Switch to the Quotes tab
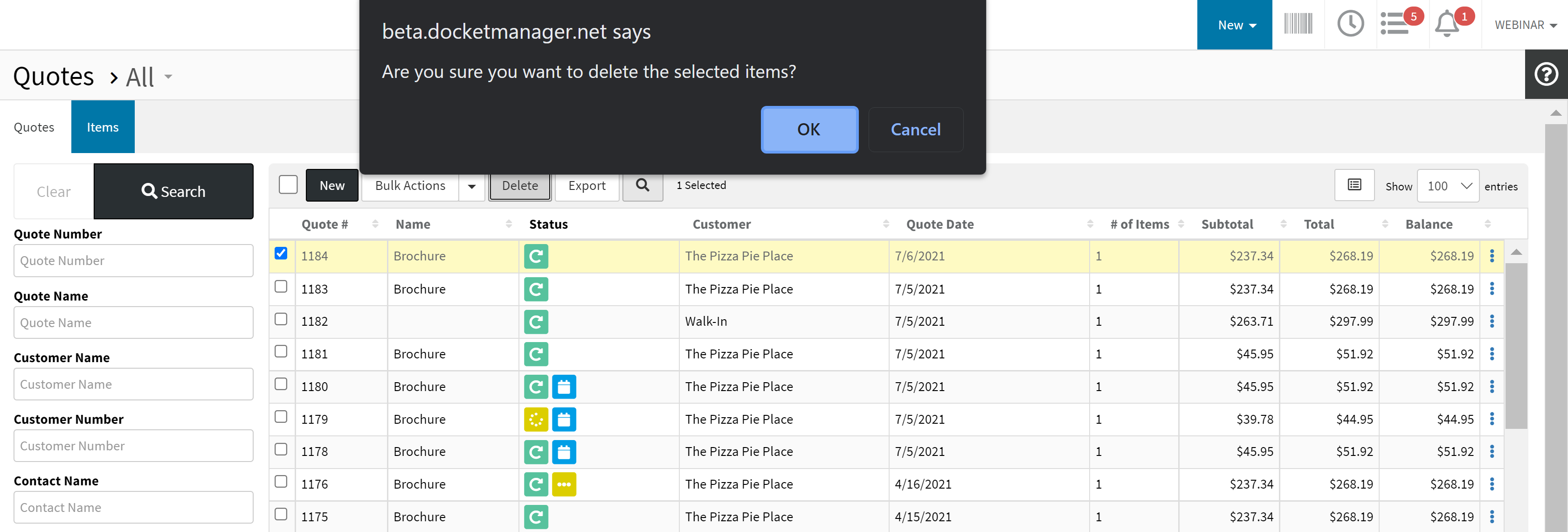Viewport: 1568px width, 532px height. click(x=34, y=127)
